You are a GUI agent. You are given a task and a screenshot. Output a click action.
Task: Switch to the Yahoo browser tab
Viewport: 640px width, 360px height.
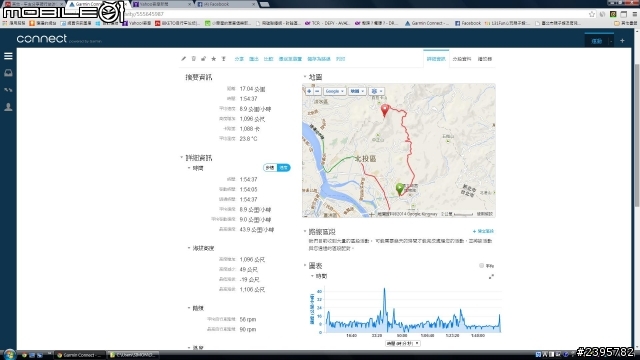(161, 4)
